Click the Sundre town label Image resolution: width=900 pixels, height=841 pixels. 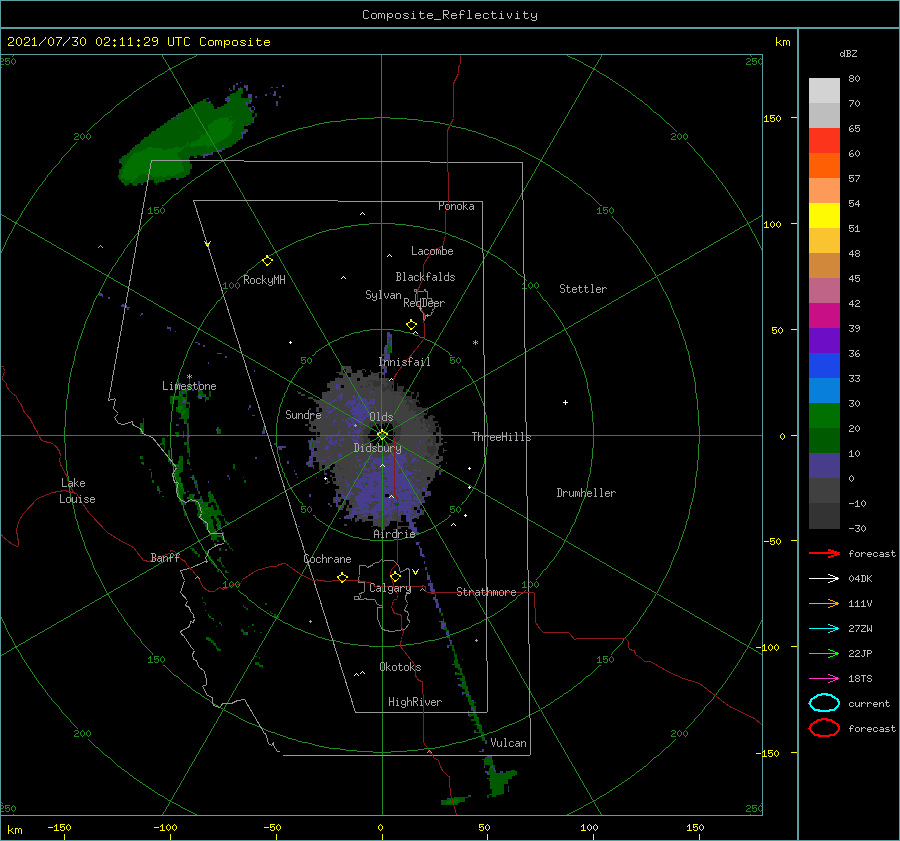(303, 414)
